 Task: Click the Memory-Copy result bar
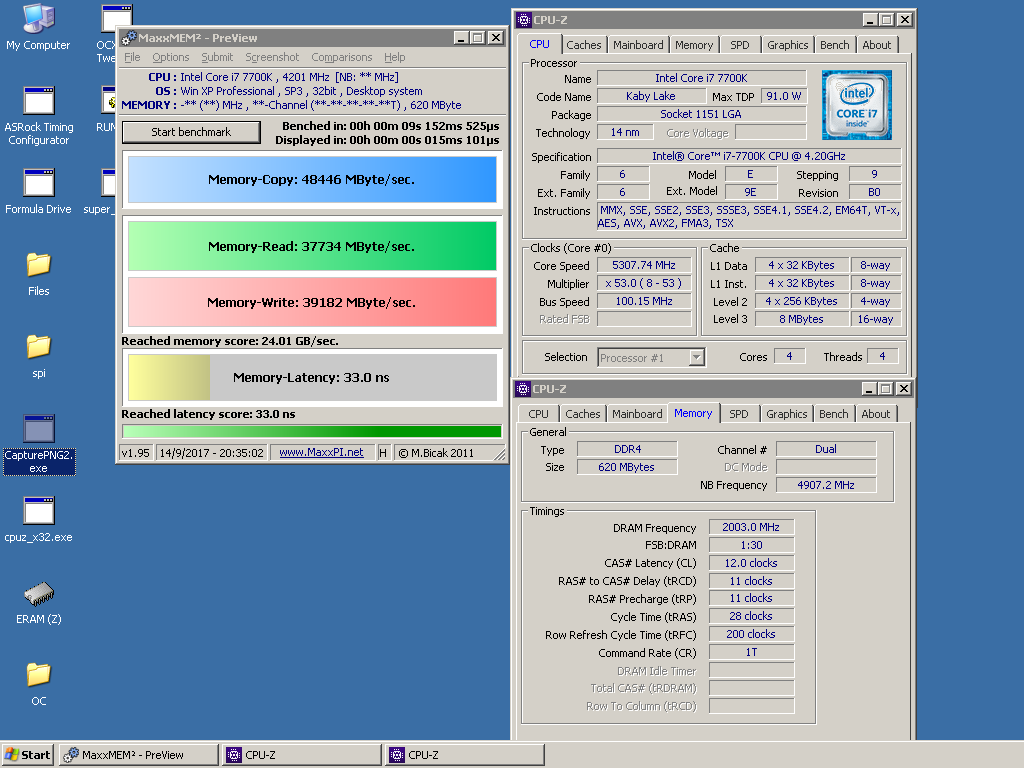(x=312, y=180)
